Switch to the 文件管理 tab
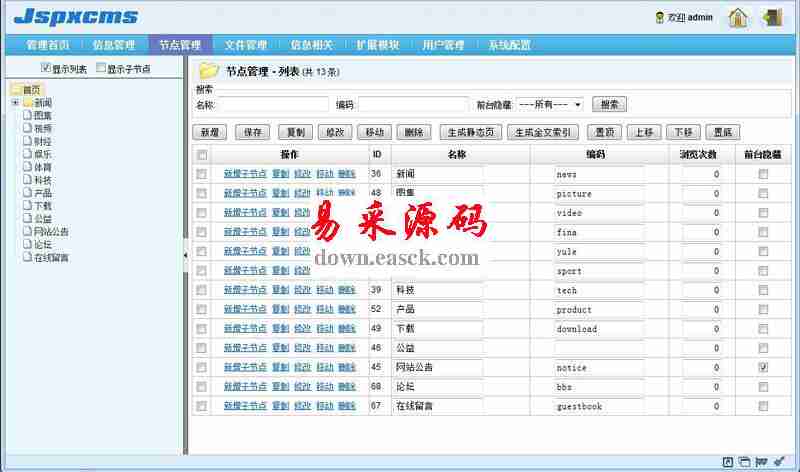The image size is (800, 472). coord(245,45)
